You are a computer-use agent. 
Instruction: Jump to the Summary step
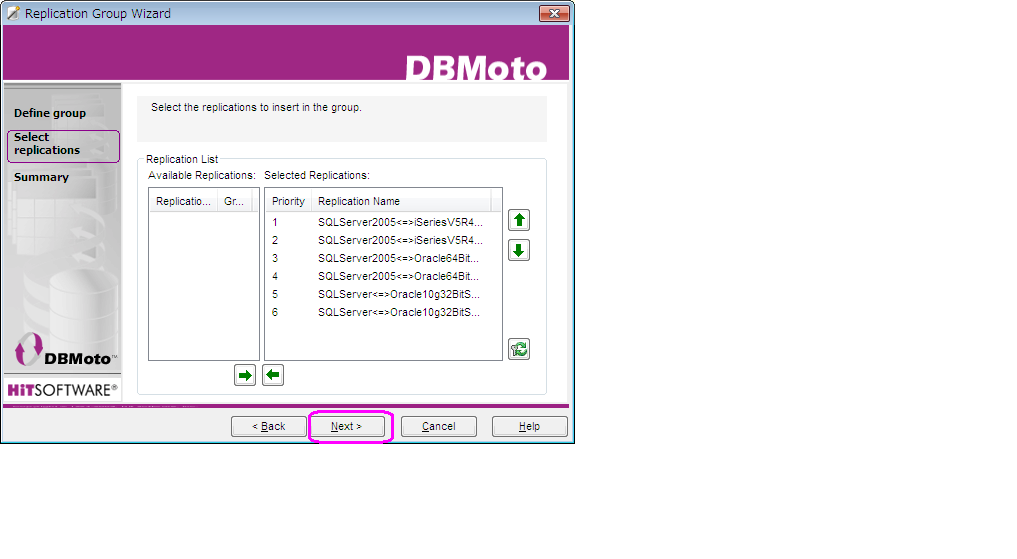[x=42, y=177]
